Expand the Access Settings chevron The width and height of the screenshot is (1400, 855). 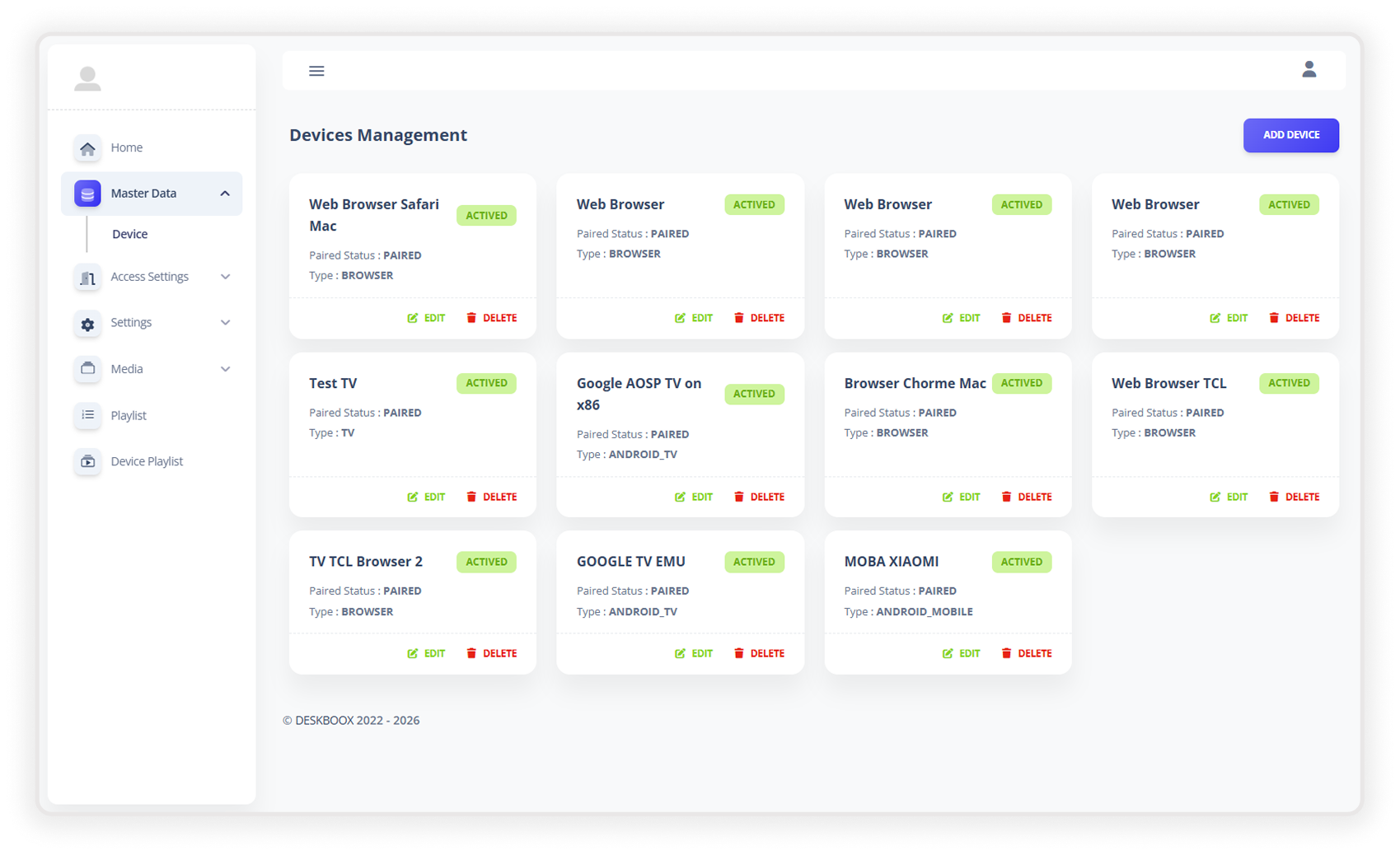225,277
